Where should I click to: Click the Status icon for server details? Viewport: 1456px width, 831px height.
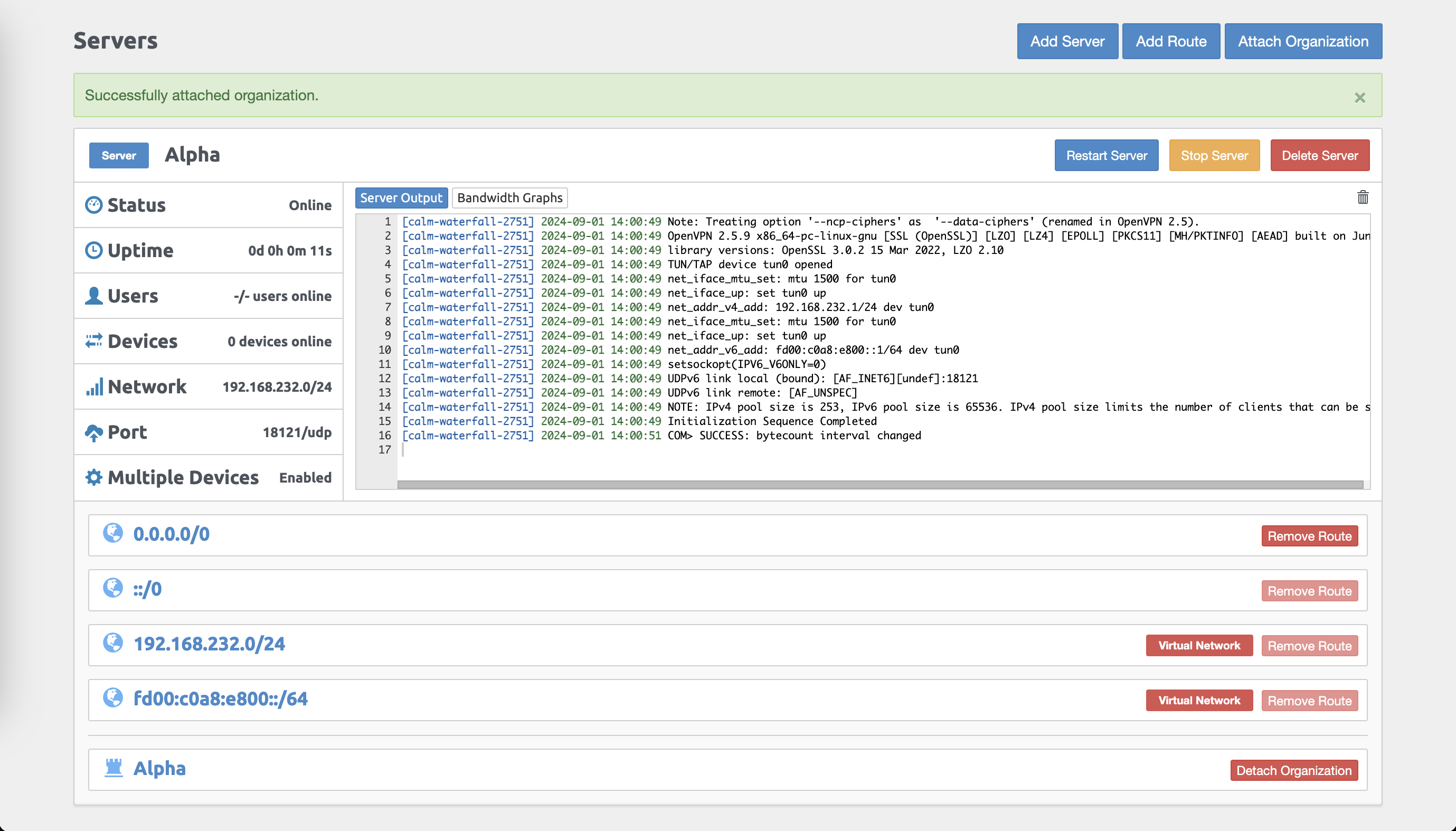tap(94, 205)
